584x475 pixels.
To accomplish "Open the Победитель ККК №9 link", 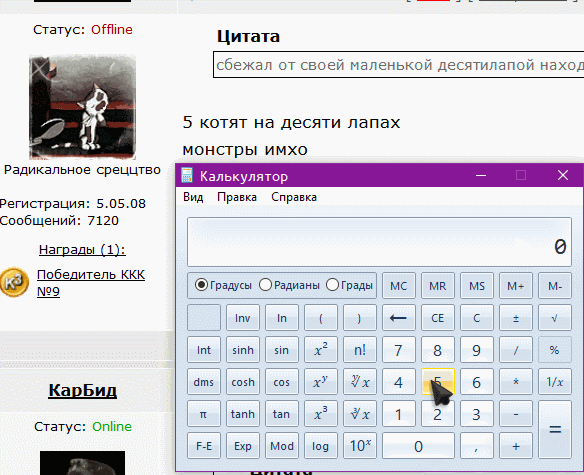I will (x=91, y=283).
